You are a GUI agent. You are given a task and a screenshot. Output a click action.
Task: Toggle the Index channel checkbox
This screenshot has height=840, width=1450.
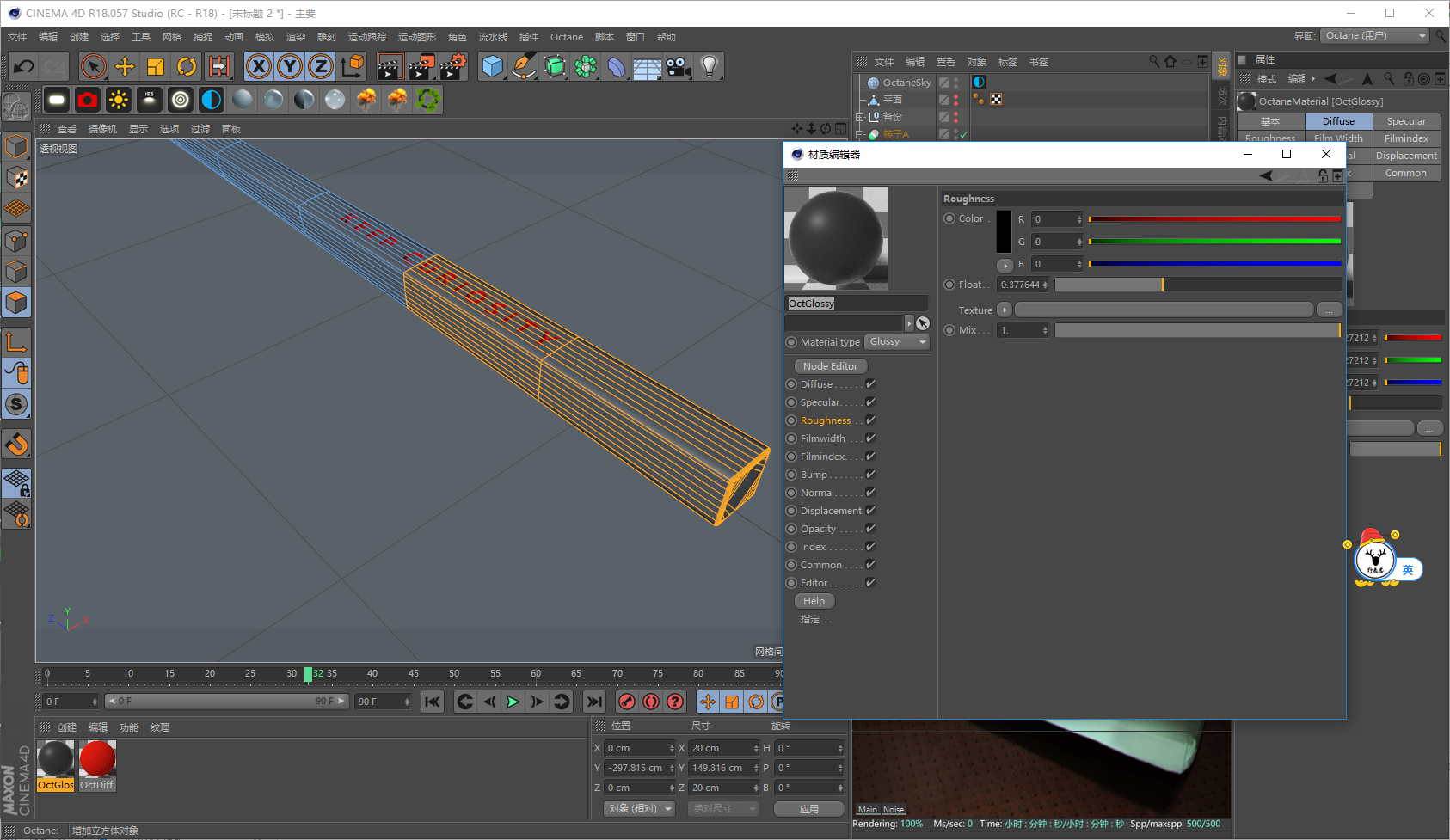[870, 547]
